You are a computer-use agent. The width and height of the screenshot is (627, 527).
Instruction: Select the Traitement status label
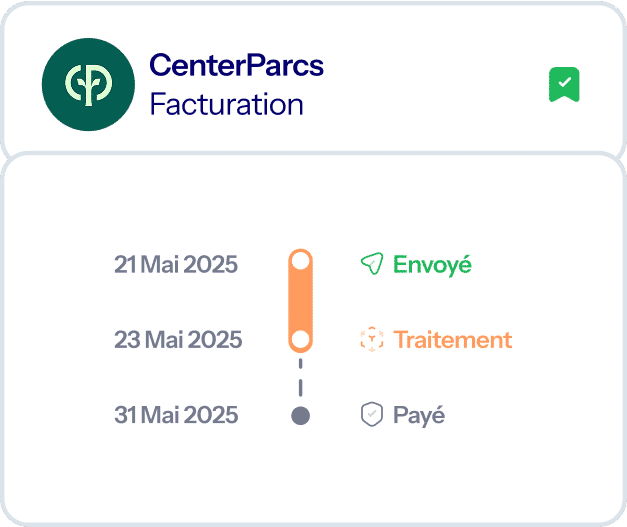coord(452,340)
